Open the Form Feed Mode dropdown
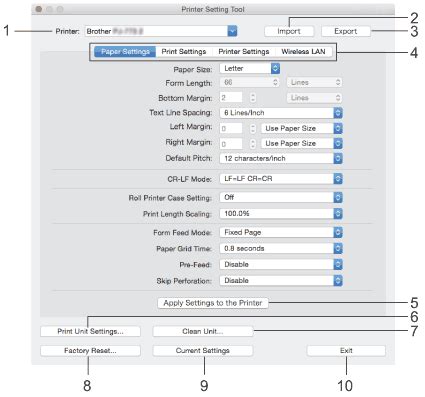Screen dimensions: 425x397 click(281, 232)
